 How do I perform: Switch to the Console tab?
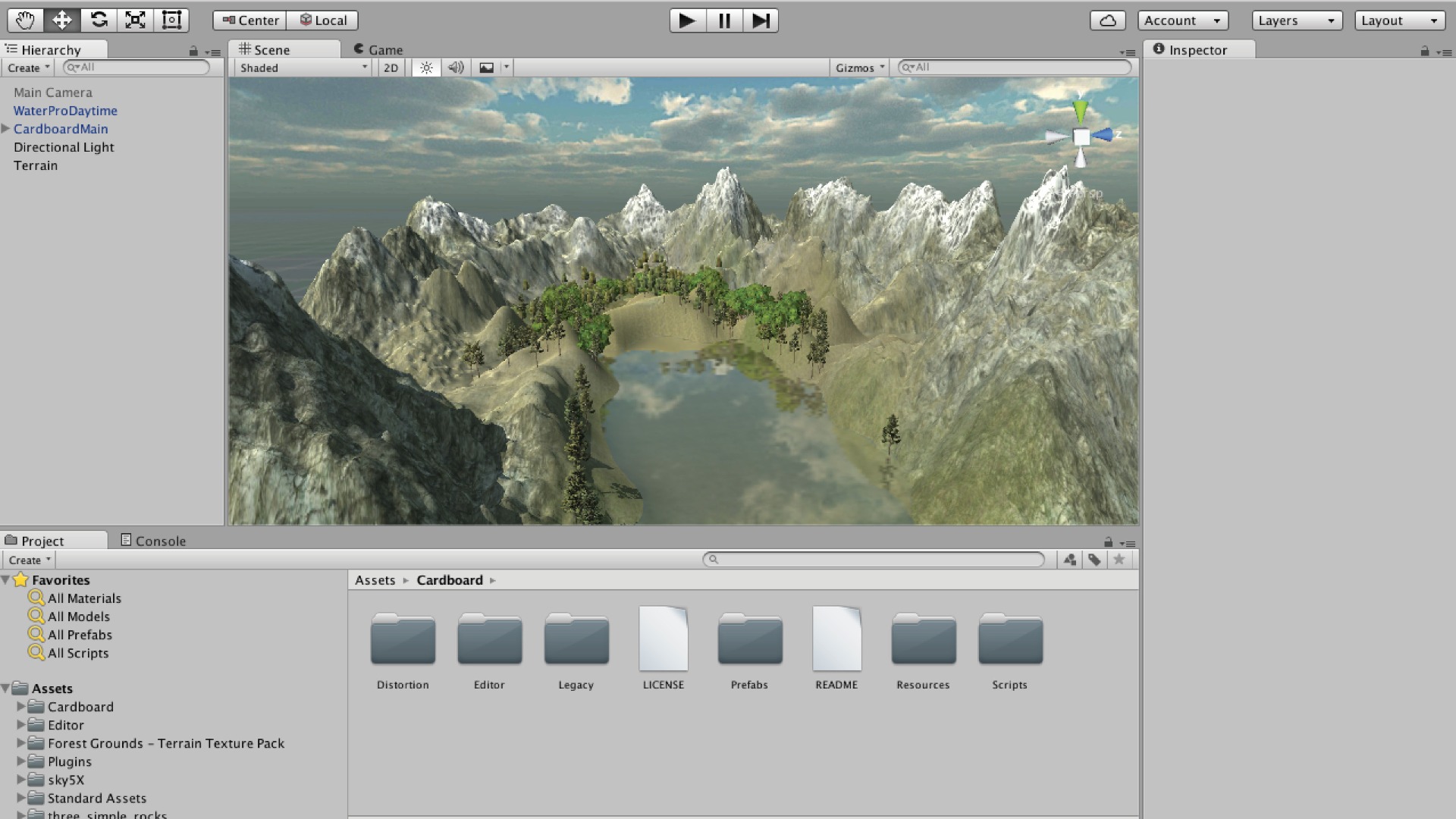pyautogui.click(x=153, y=541)
